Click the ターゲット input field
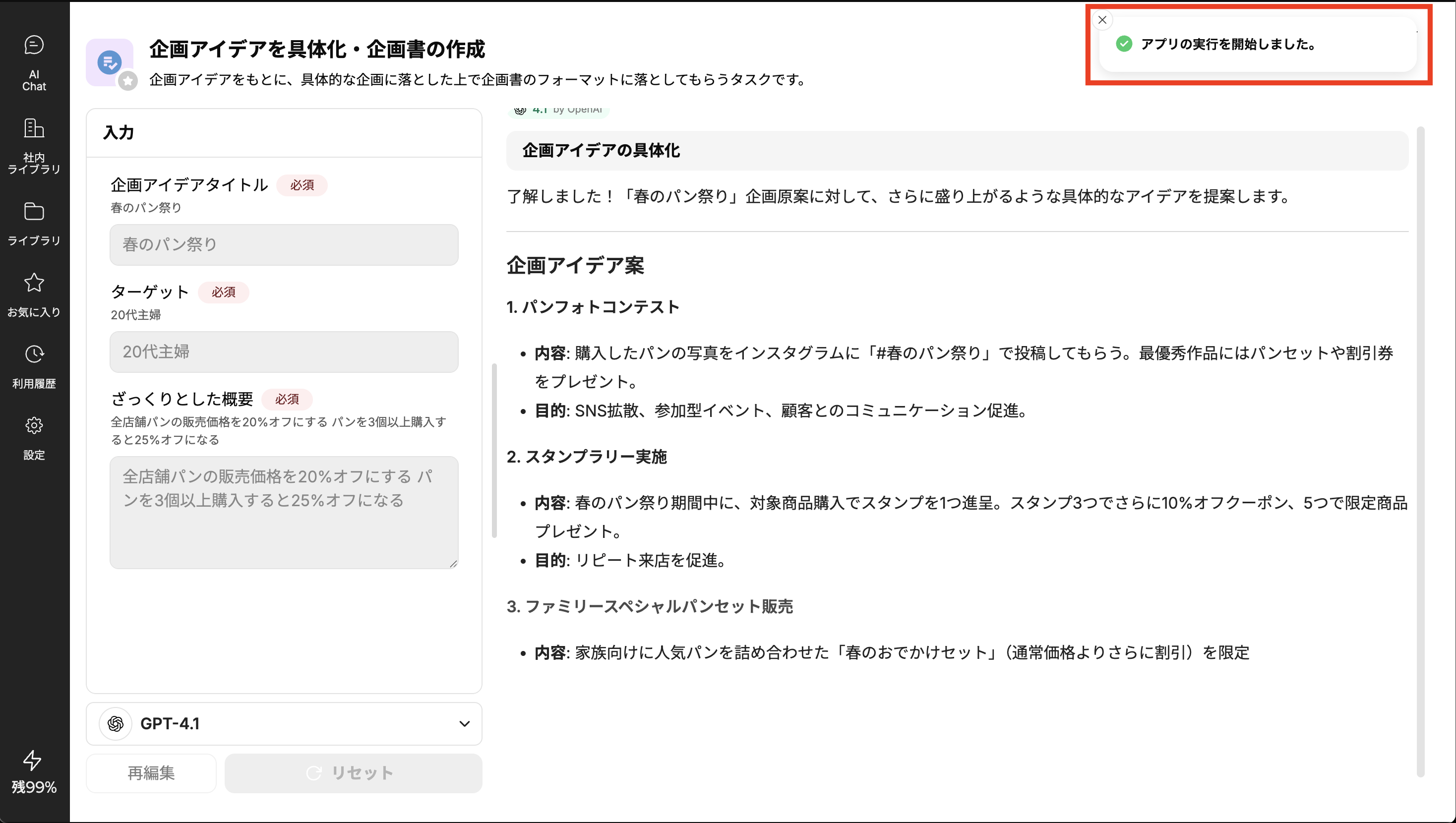 tap(284, 352)
